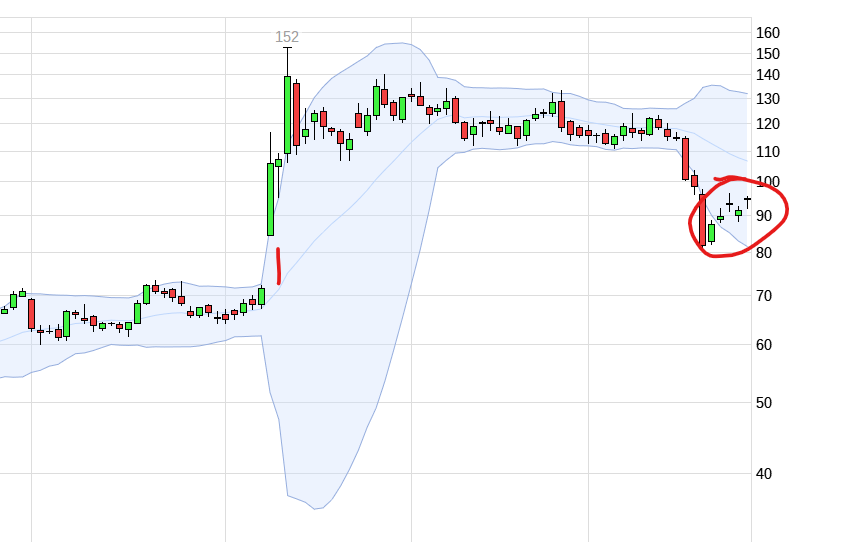Viewport: 845px width, 542px height.
Task: Click the 70 price axis label
Action: pyautogui.click(x=764, y=296)
